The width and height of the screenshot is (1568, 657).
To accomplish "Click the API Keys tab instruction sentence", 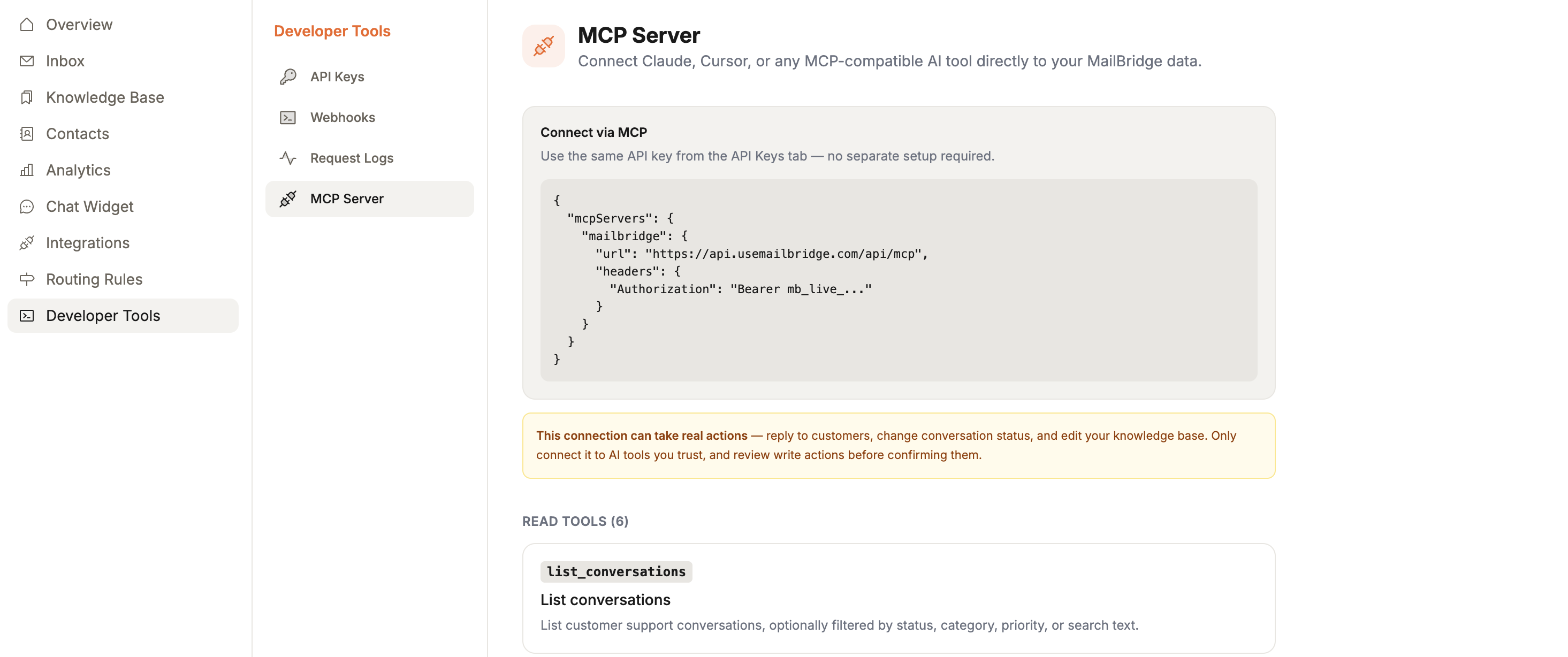I will (767, 156).
